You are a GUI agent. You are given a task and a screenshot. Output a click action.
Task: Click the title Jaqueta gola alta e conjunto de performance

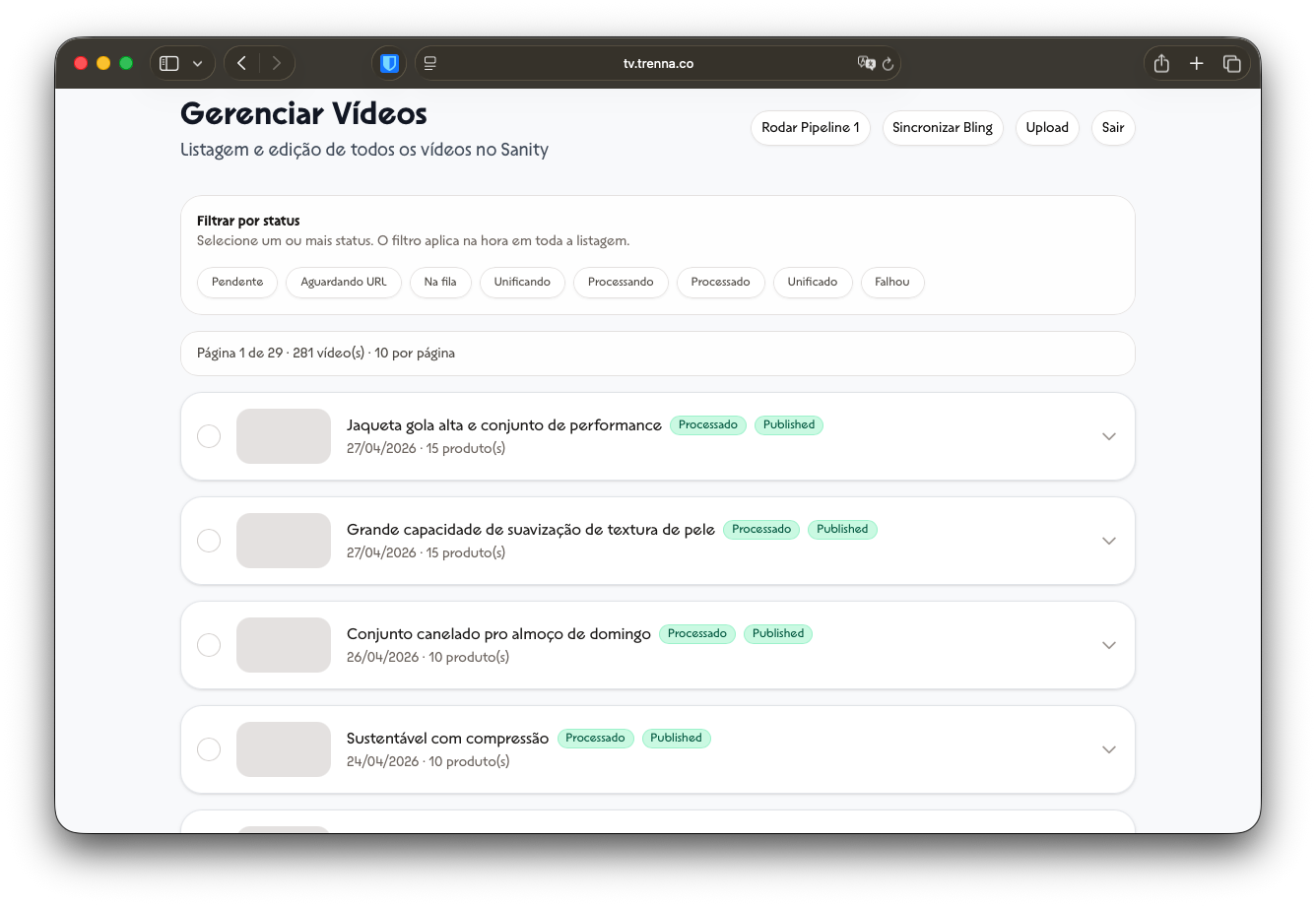504,425
